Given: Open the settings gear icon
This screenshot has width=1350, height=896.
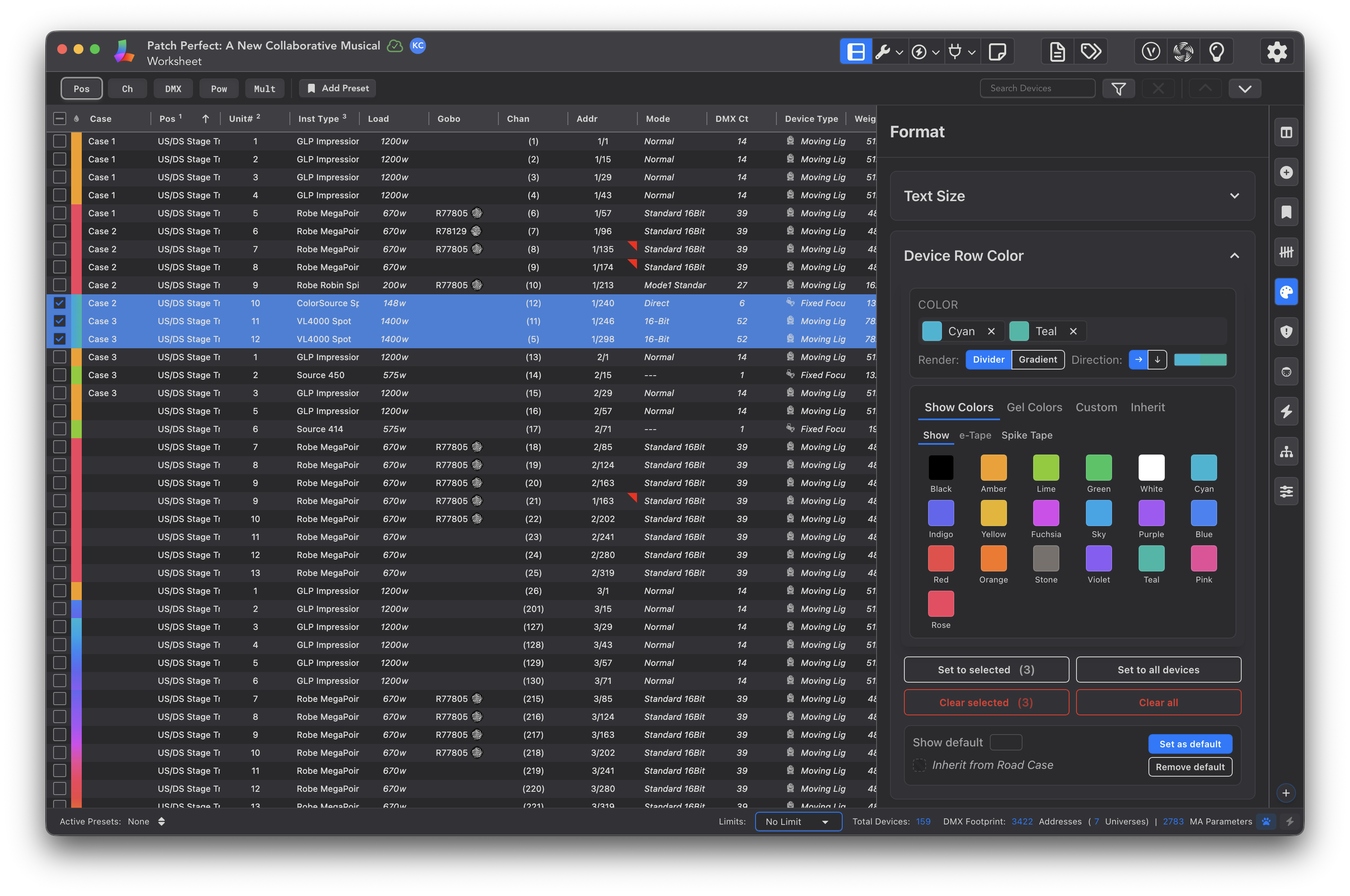Looking at the screenshot, I should pos(1277,52).
